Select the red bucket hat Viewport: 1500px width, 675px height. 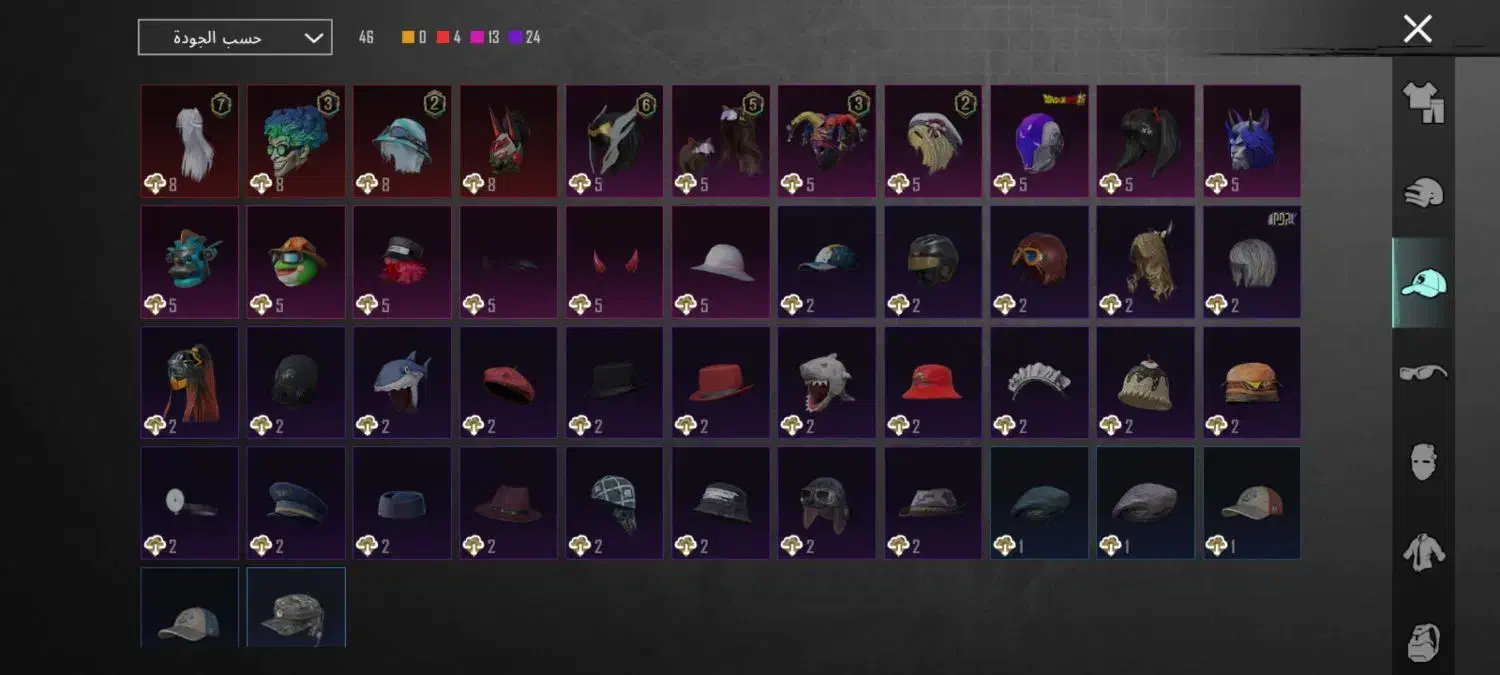[933, 383]
